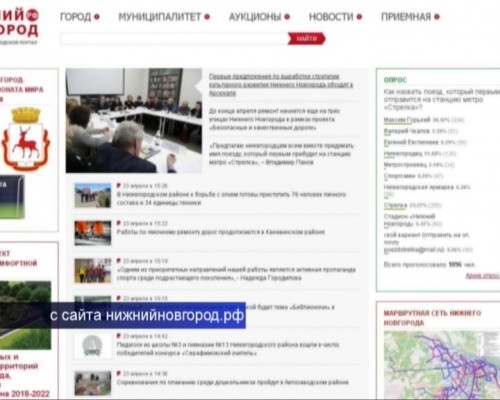Screen dimensions: 500x400
Task: Click red dot beside ГОРОД menu
Action: coord(97,17)
